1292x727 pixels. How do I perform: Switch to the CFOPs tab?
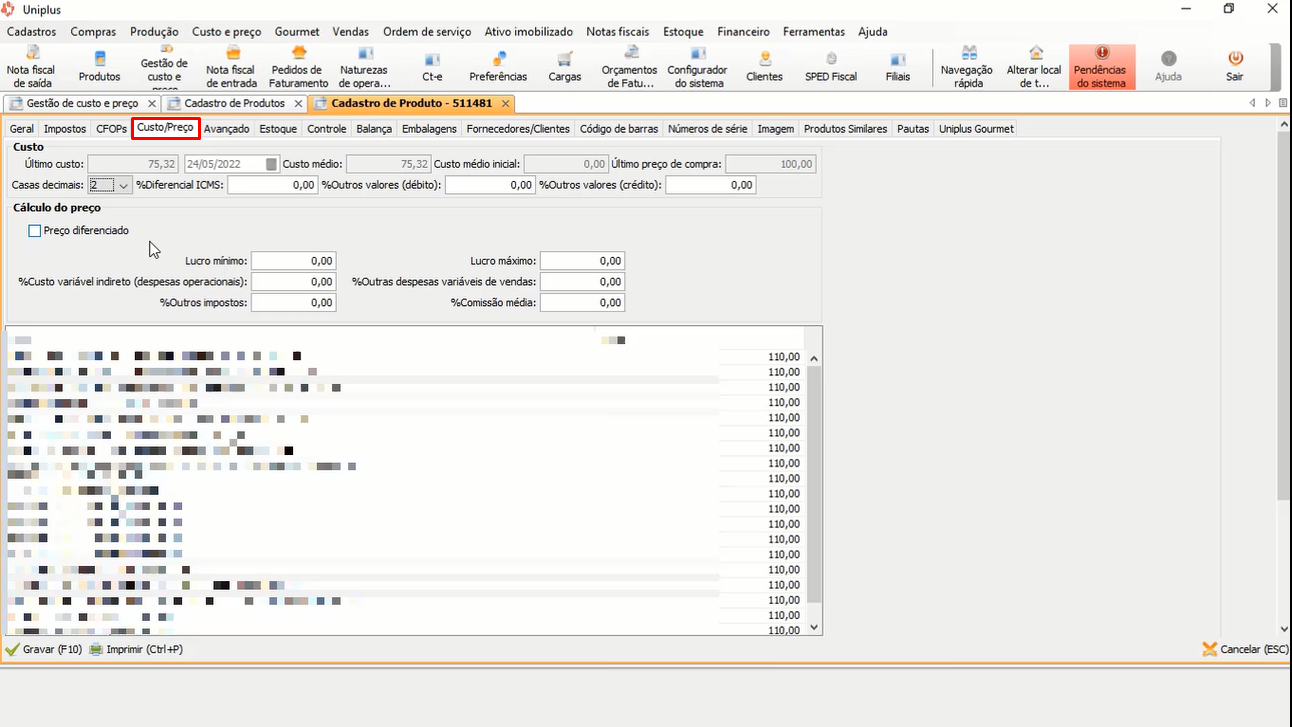[x=112, y=129]
